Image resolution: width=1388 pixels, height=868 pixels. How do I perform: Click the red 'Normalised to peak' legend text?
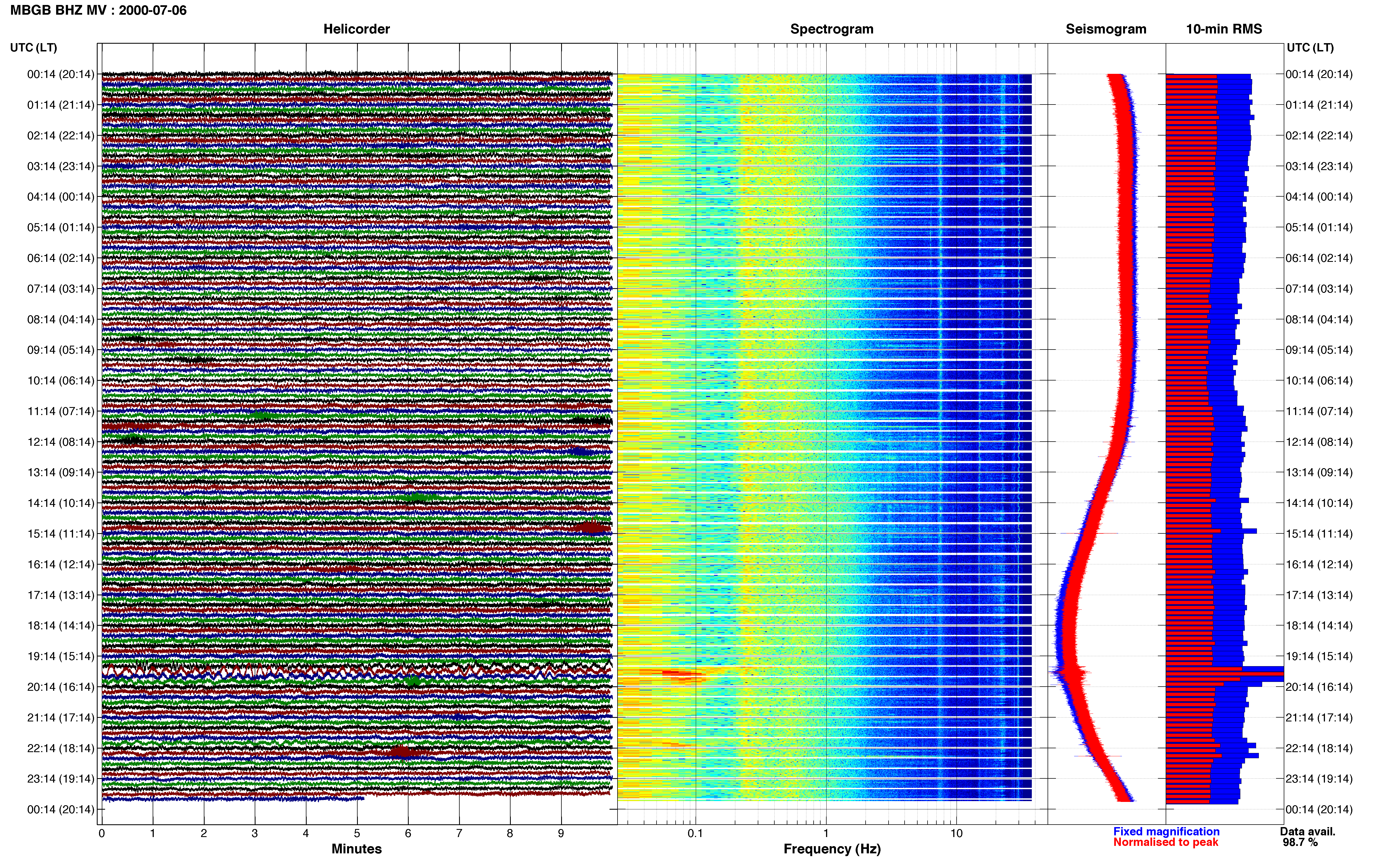(1165, 842)
